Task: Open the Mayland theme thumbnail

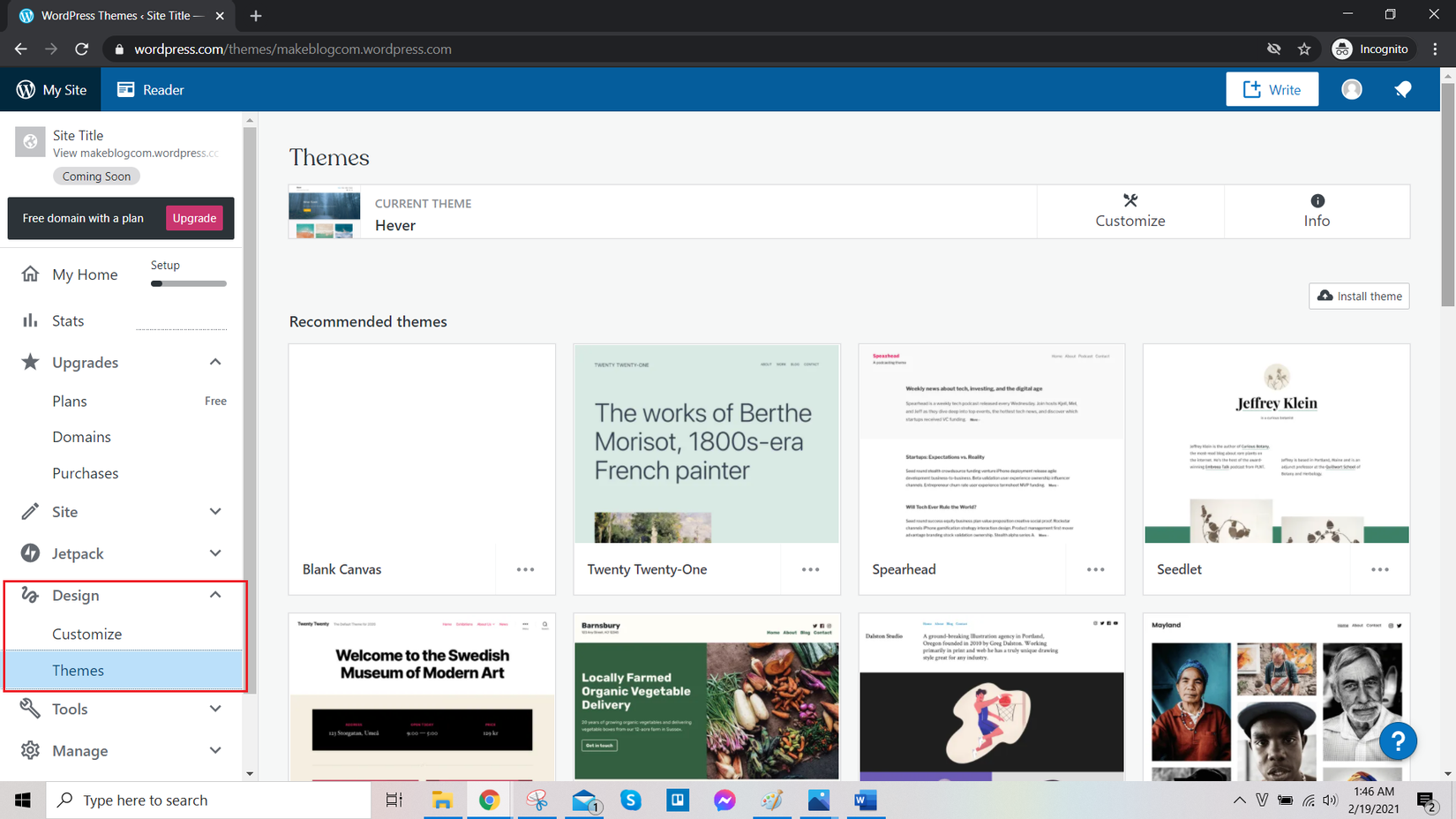Action: pos(1276,697)
